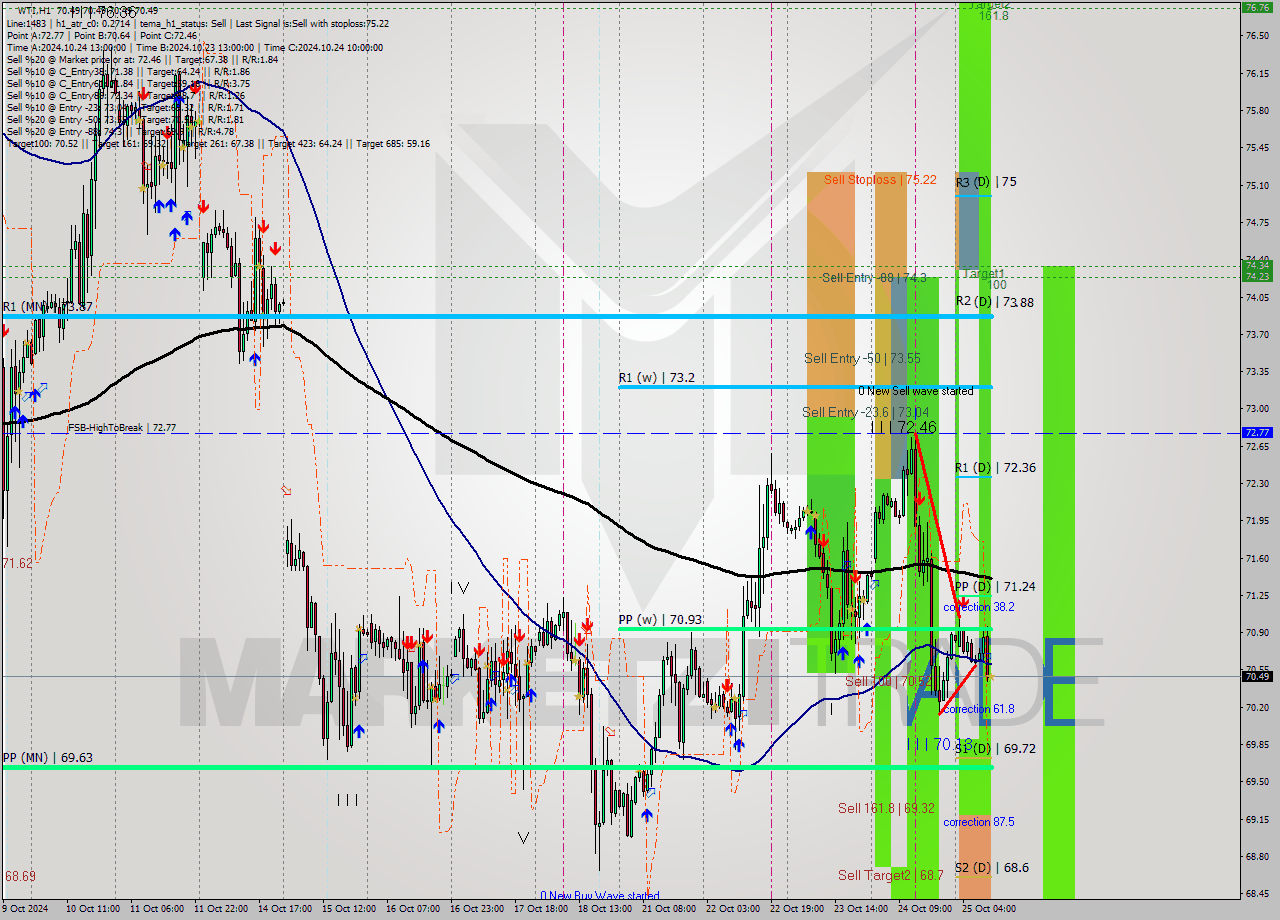Select the 'Sell Entry -50 | 73.55' label
Viewport: 1280px width, 920px height.
click(x=862, y=358)
